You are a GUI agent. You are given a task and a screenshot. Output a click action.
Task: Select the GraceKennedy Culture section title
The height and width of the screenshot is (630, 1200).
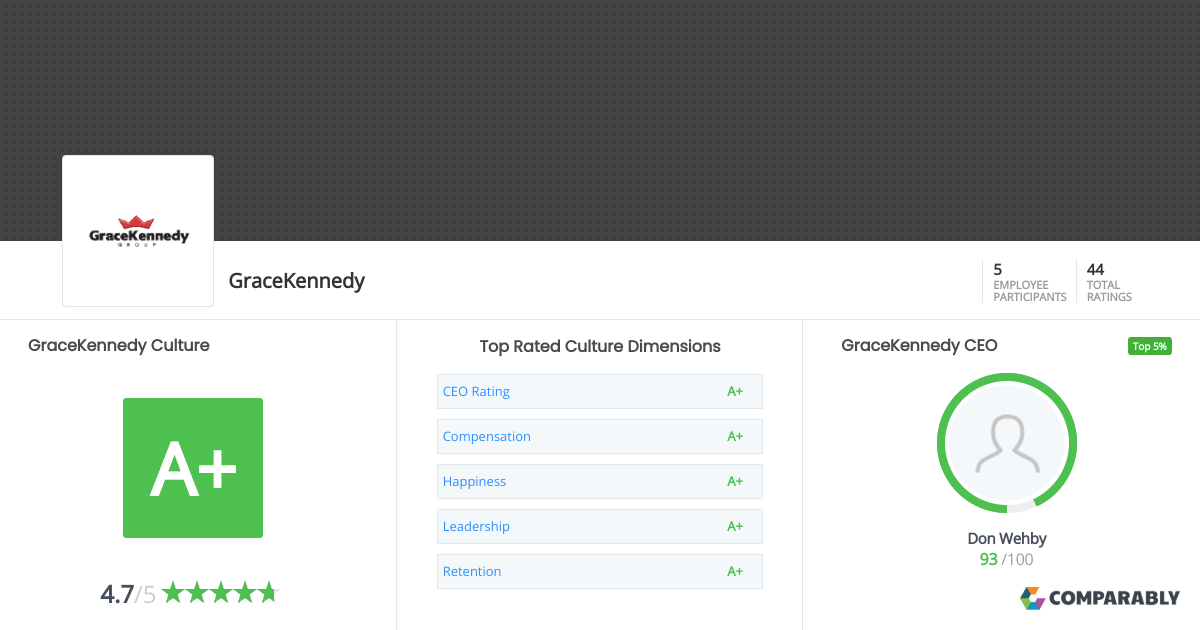click(x=118, y=345)
